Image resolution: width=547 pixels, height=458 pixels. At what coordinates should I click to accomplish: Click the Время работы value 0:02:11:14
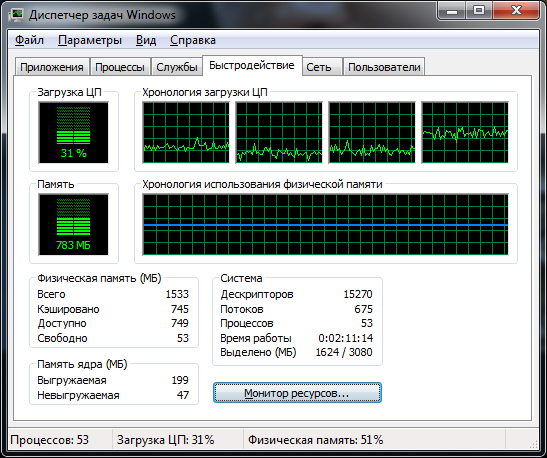[345, 338]
